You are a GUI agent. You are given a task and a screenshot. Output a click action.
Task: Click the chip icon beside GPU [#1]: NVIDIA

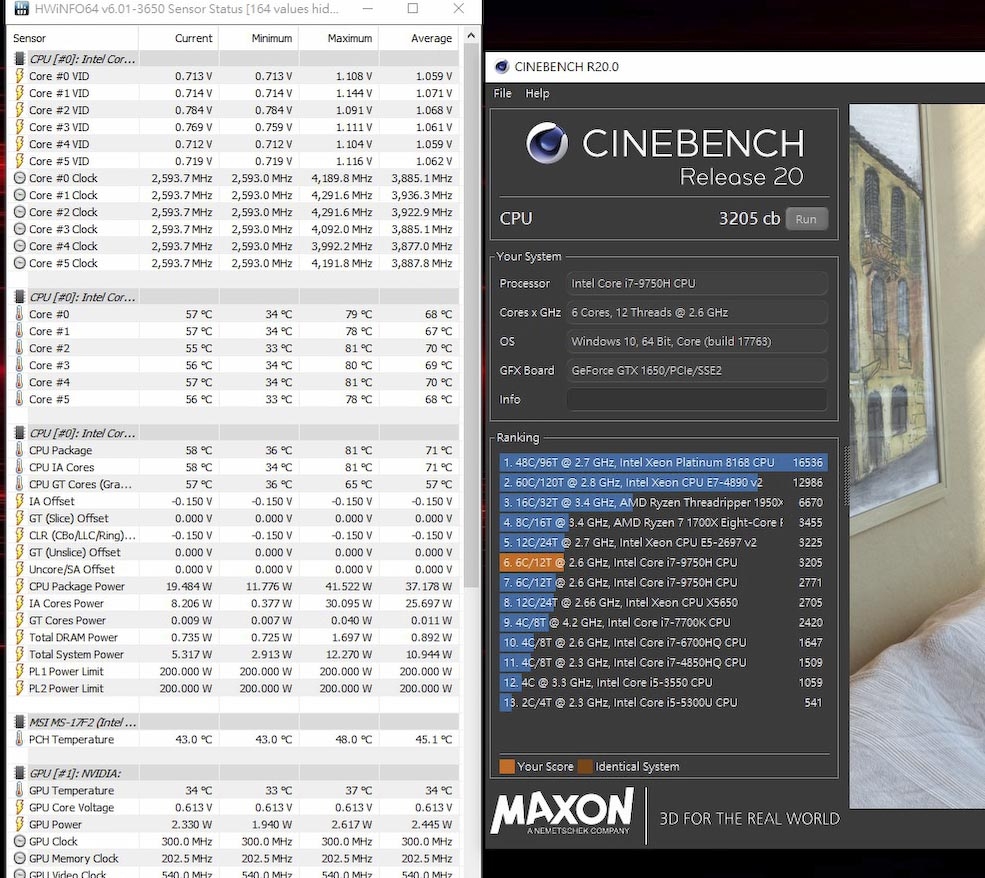coord(19,773)
